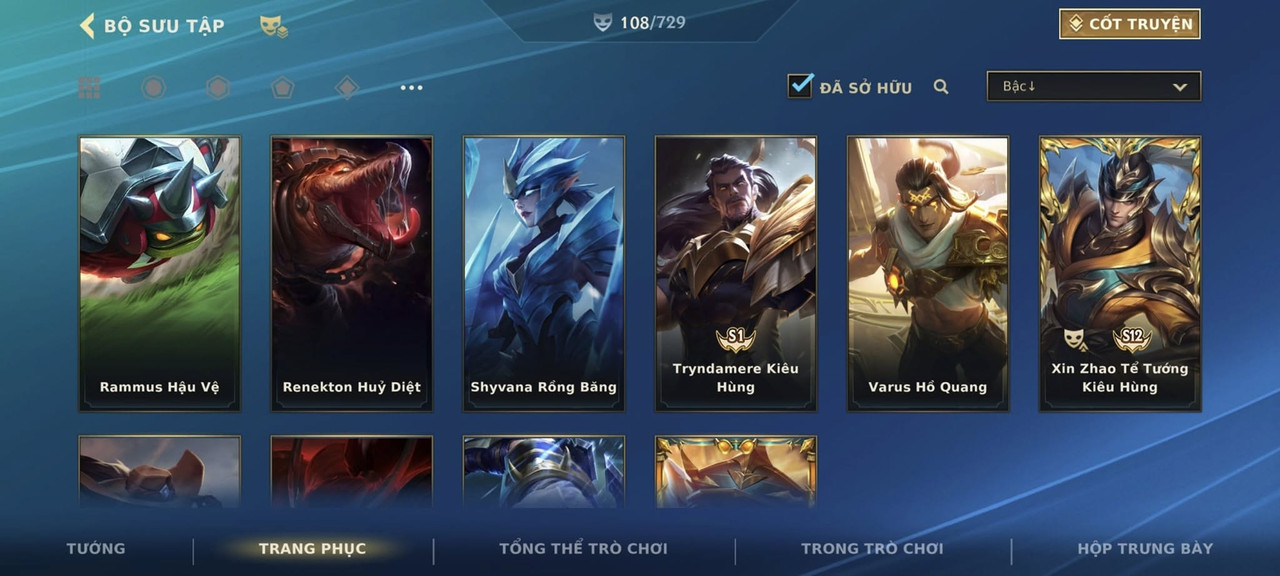Go back using the Bộ Sưu Tập arrow
Screen dimensions: 1280x576
click(x=87, y=26)
